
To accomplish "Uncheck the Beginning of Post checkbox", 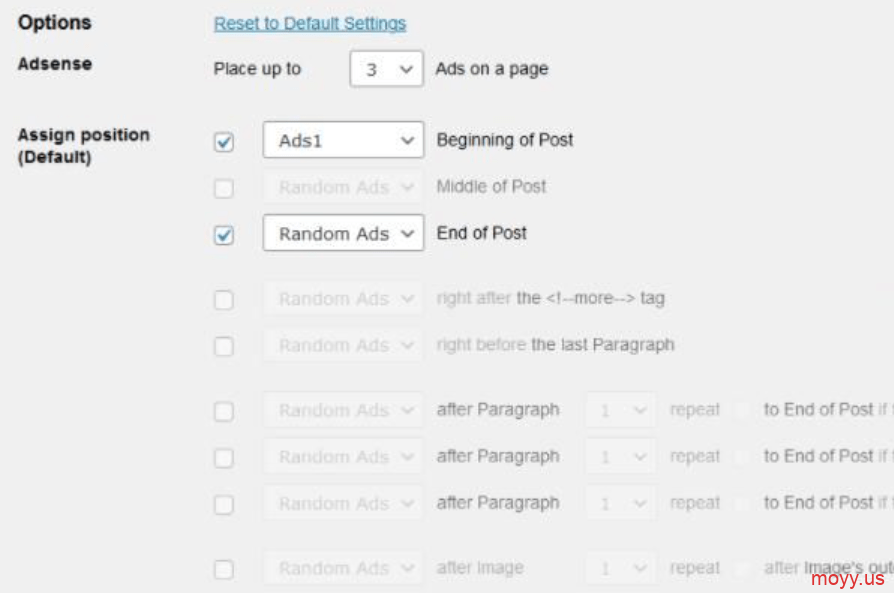I will (x=224, y=141).
